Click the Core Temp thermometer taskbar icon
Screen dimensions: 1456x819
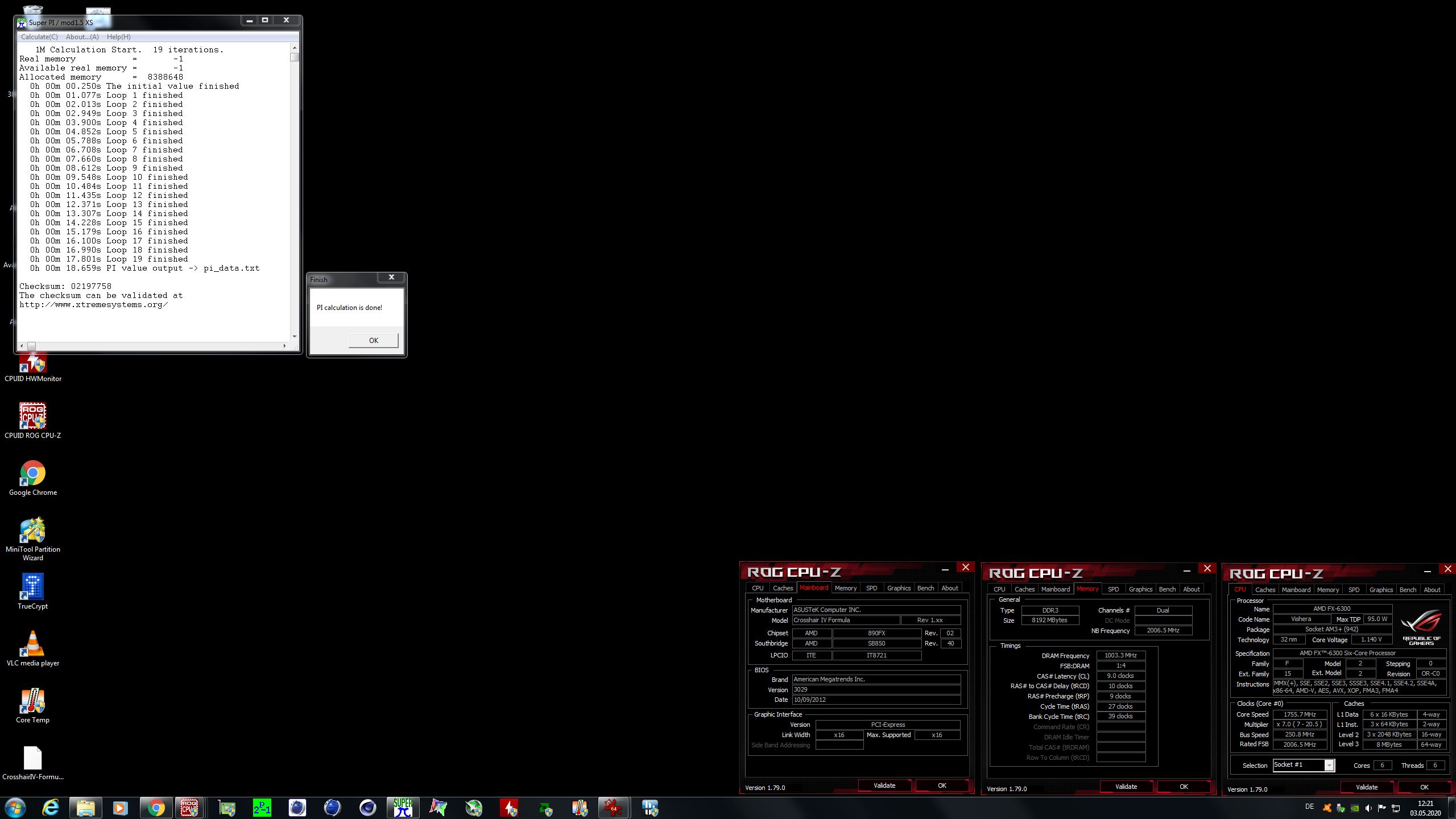tap(580, 808)
